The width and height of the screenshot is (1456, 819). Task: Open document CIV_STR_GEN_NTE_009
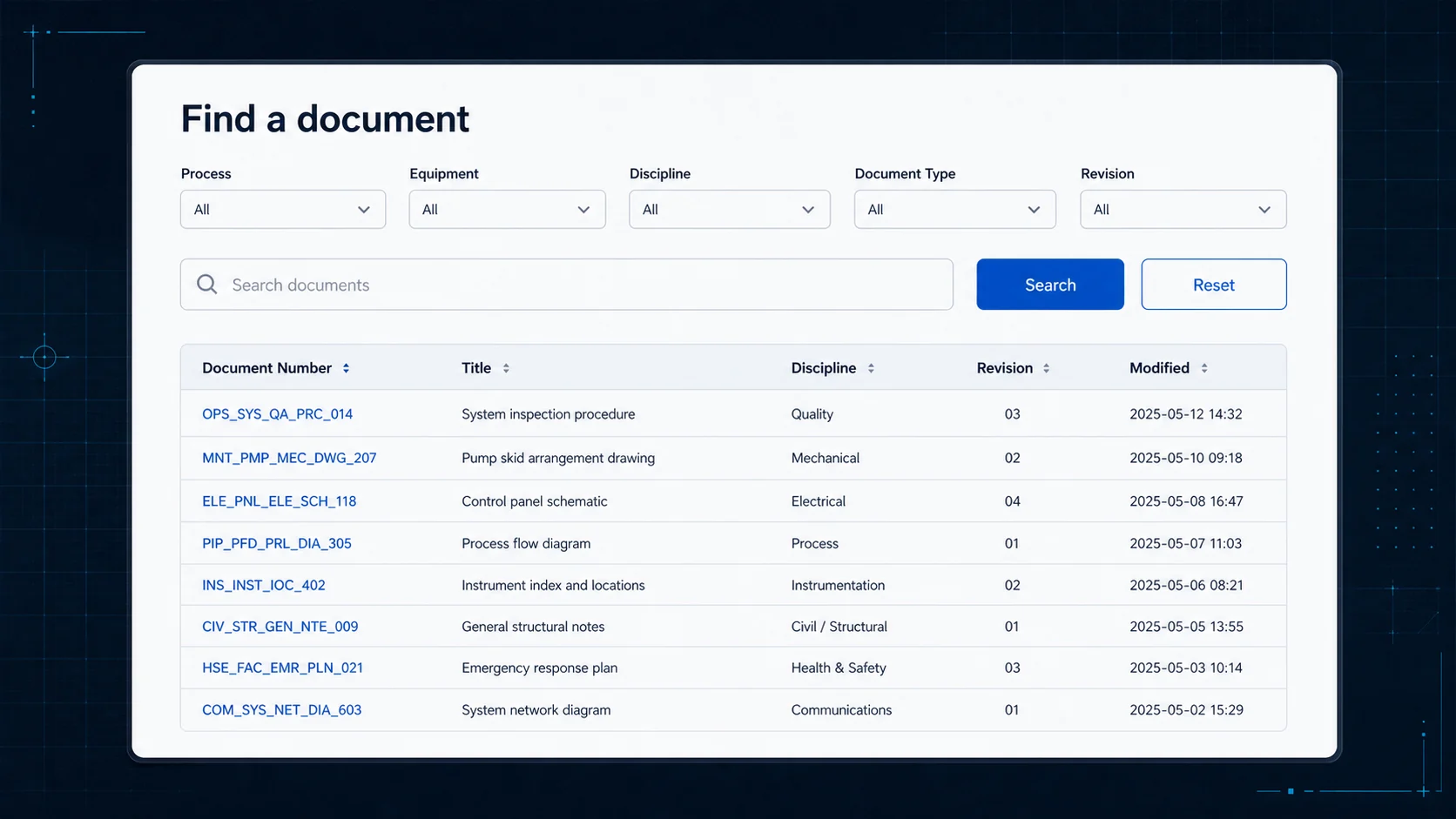280,627
